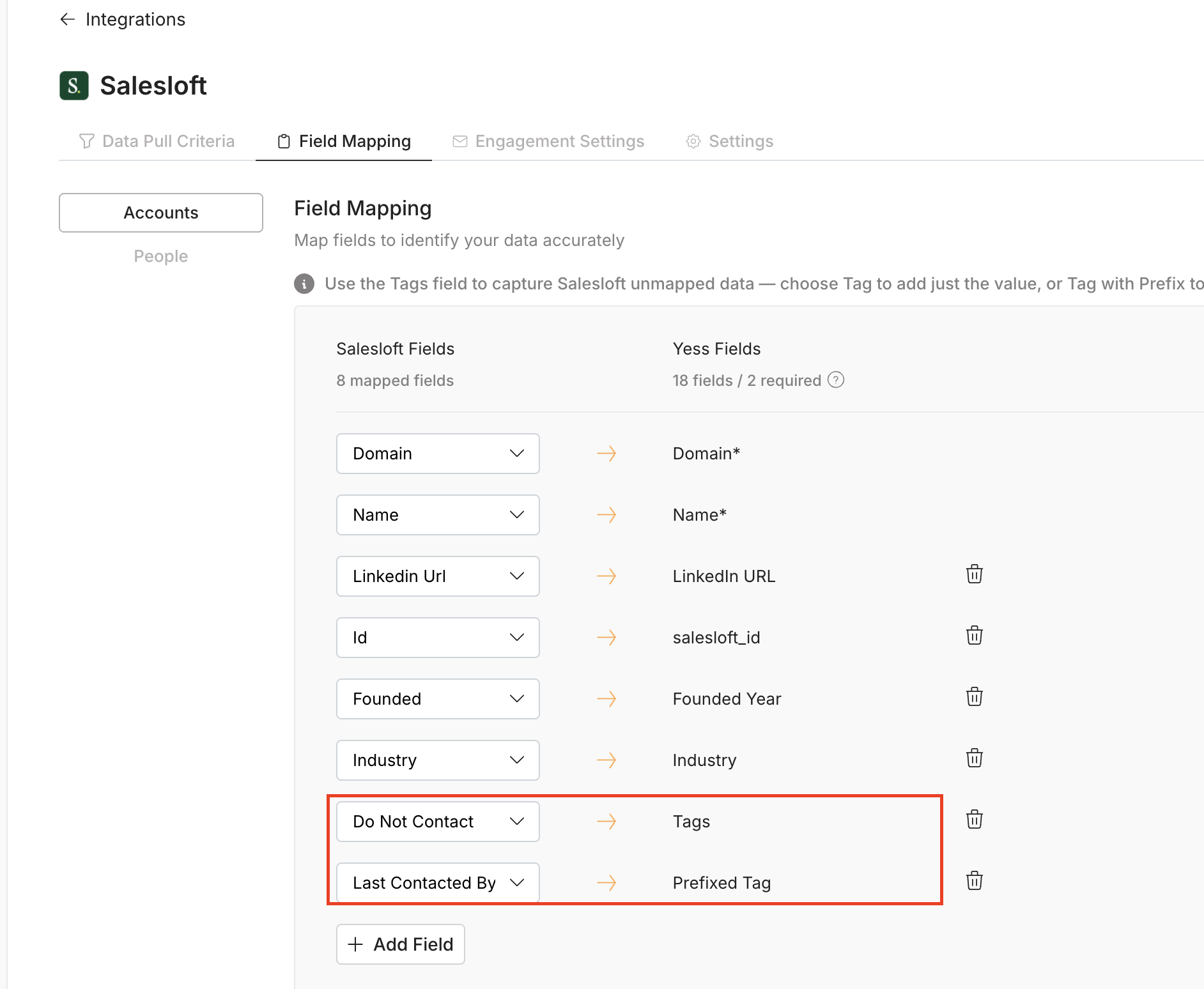1204x989 pixels.
Task: Click the Founded Year label
Action: (x=727, y=699)
